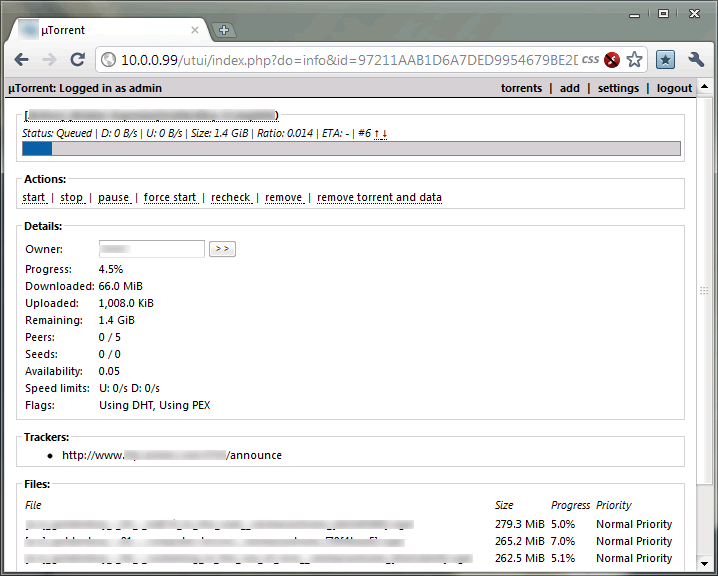The width and height of the screenshot is (718, 576).
Task: Click Normal Priority for the 279.3 MiB file
Action: point(634,524)
